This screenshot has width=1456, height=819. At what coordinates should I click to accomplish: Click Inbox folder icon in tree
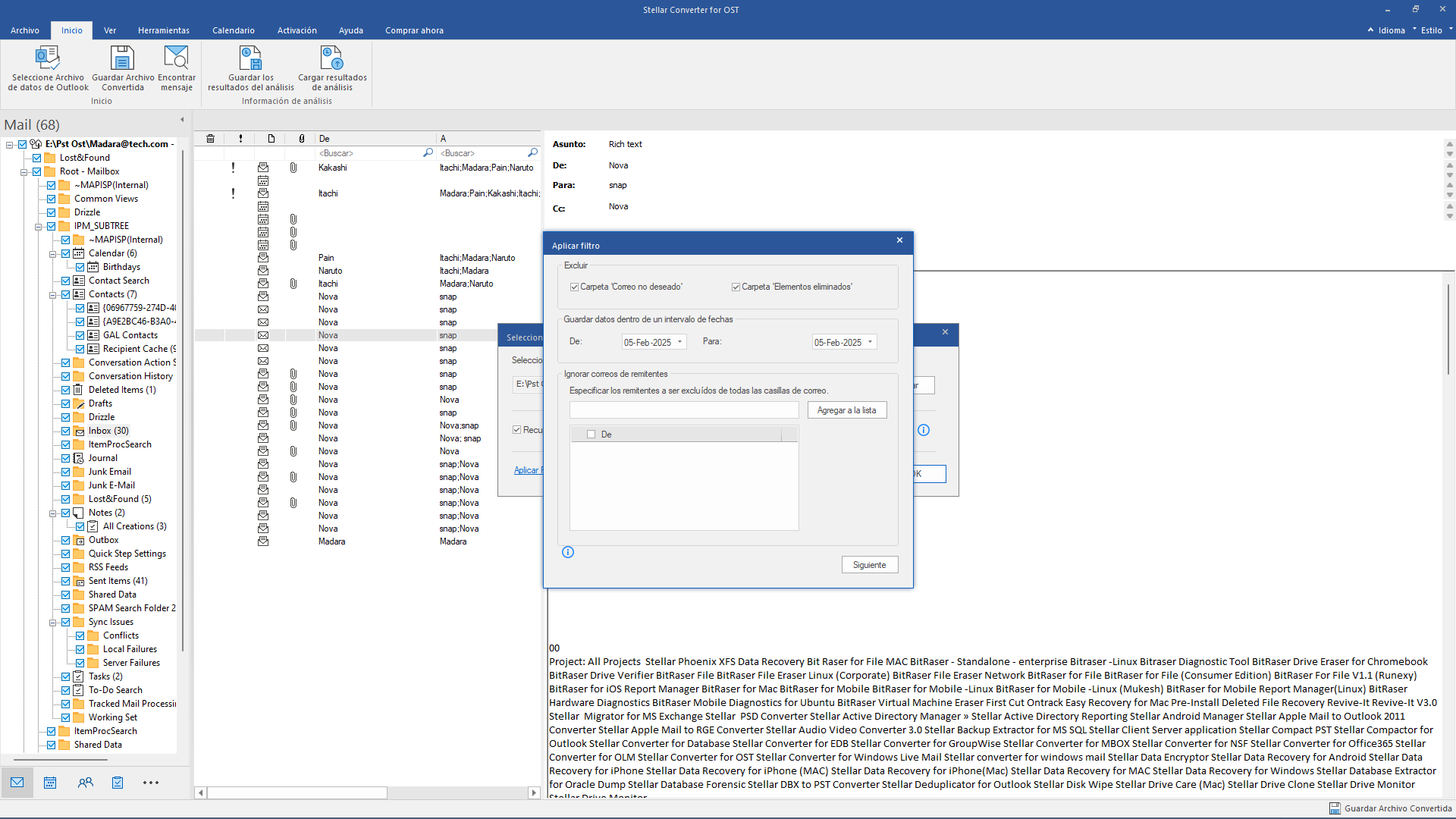[79, 431]
